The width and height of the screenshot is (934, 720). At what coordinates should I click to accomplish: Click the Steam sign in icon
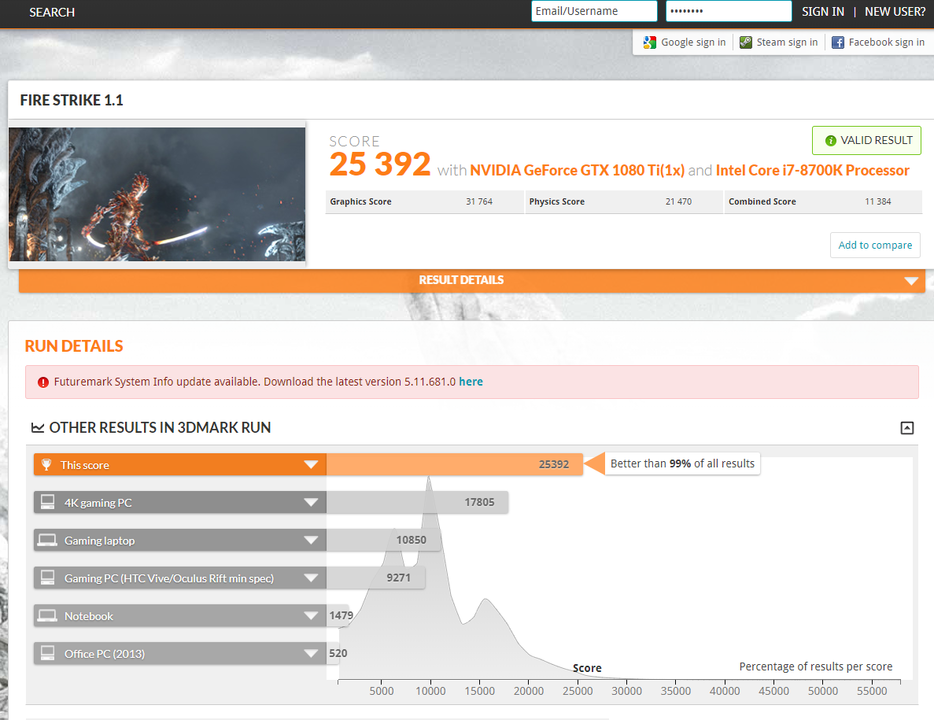pos(745,42)
